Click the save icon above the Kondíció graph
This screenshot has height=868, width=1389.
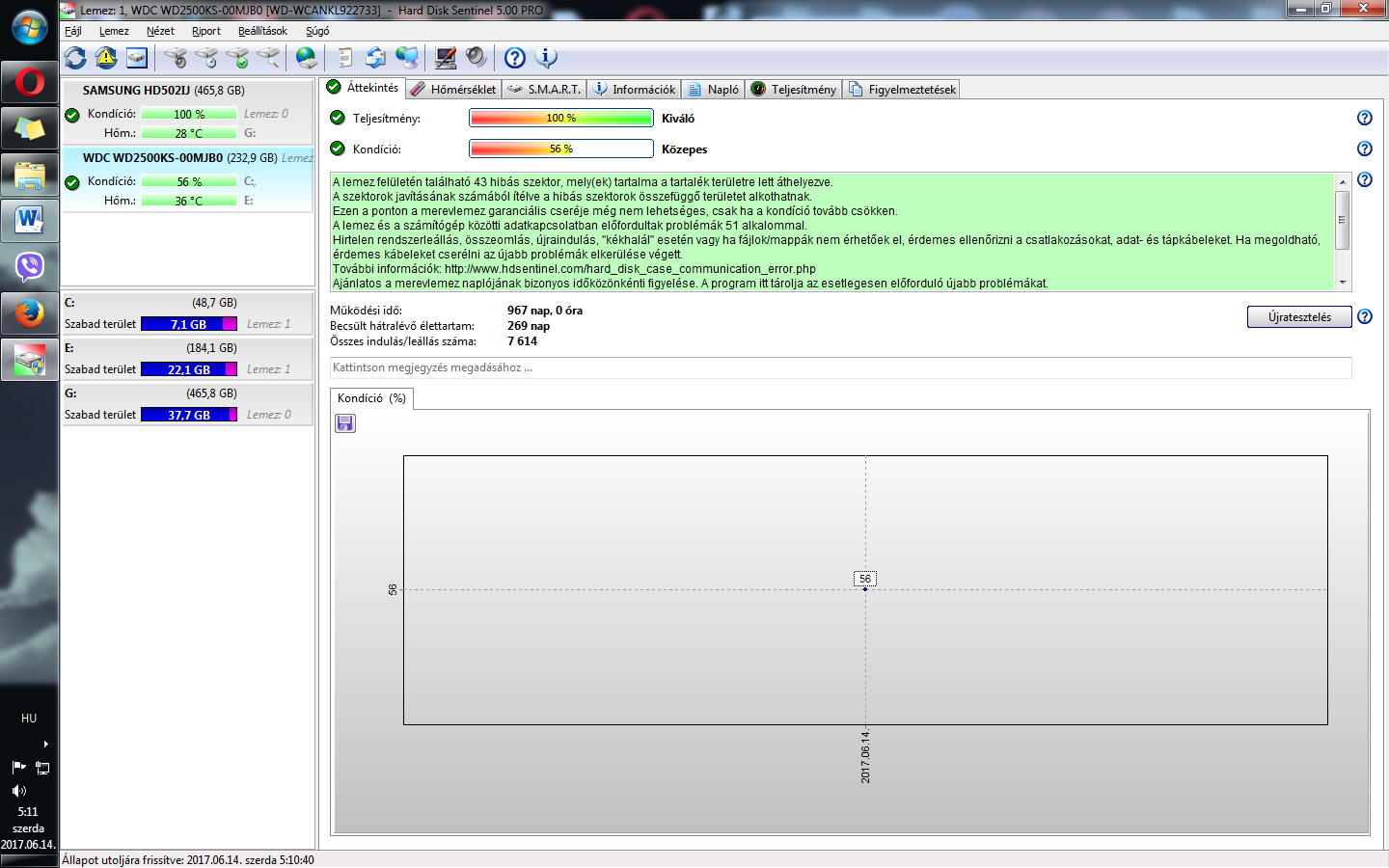(x=345, y=423)
